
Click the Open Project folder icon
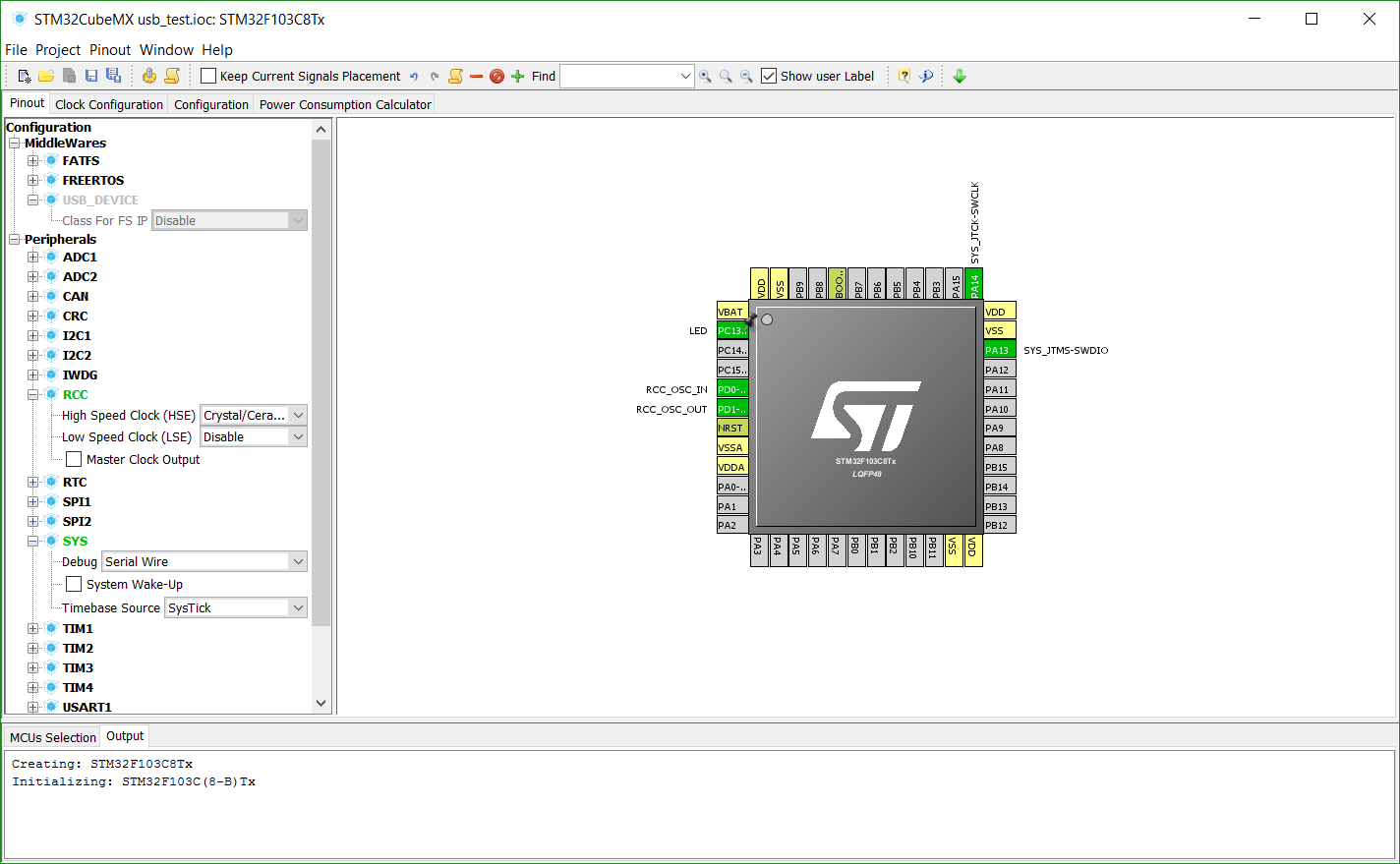click(x=46, y=76)
